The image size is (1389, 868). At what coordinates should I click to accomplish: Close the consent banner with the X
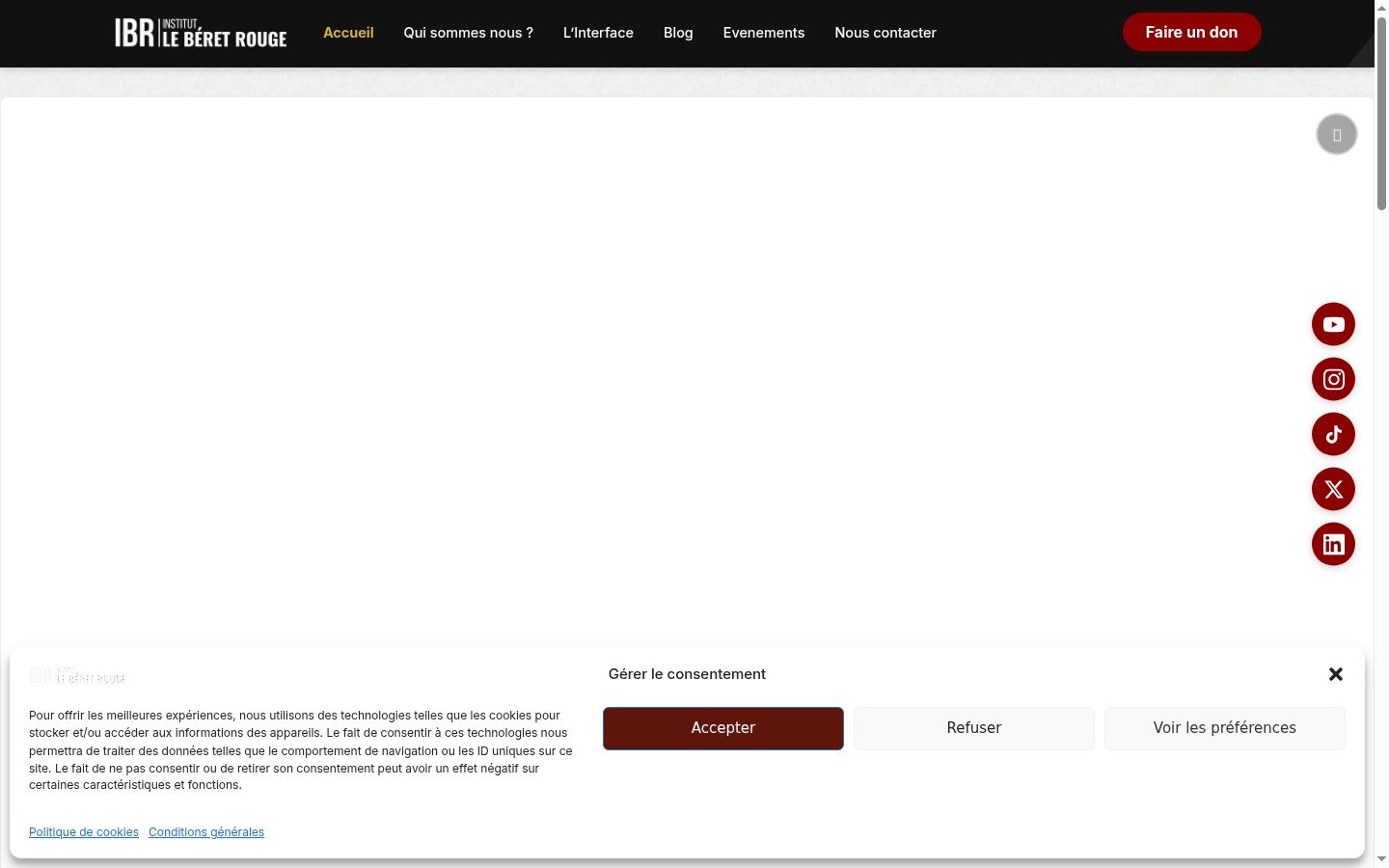tap(1336, 674)
